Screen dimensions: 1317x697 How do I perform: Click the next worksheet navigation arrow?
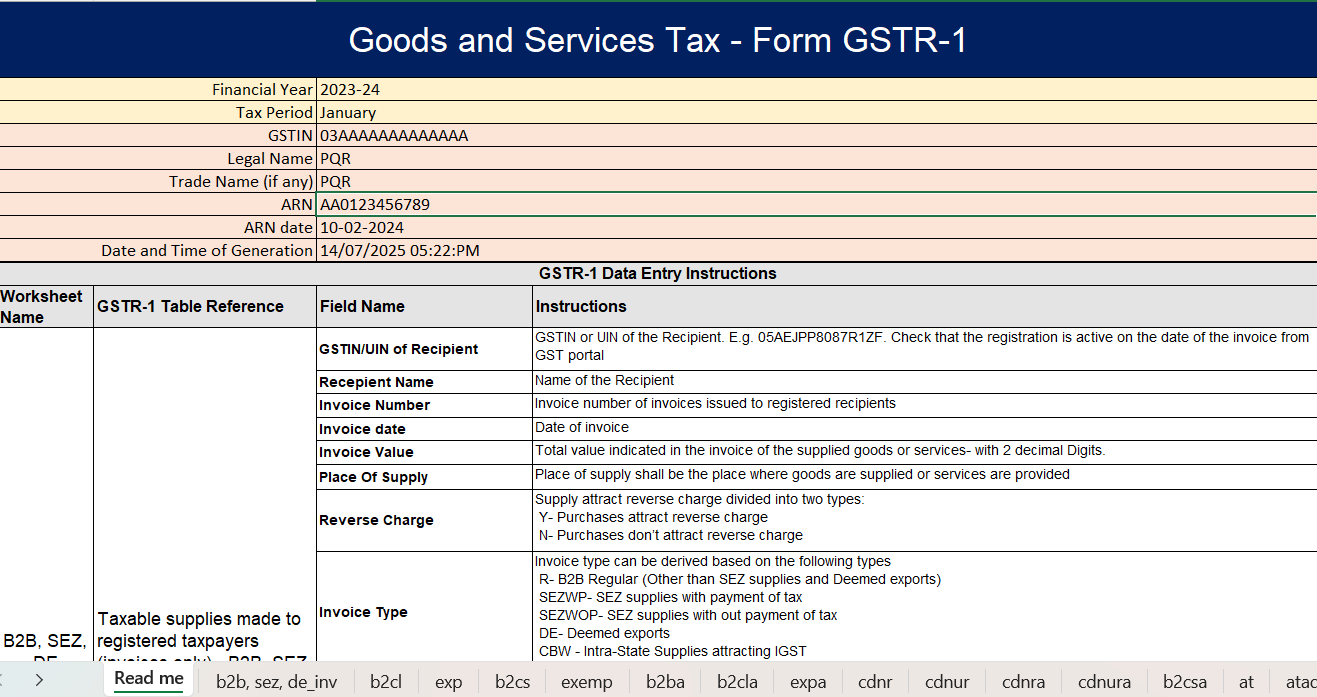click(37, 681)
